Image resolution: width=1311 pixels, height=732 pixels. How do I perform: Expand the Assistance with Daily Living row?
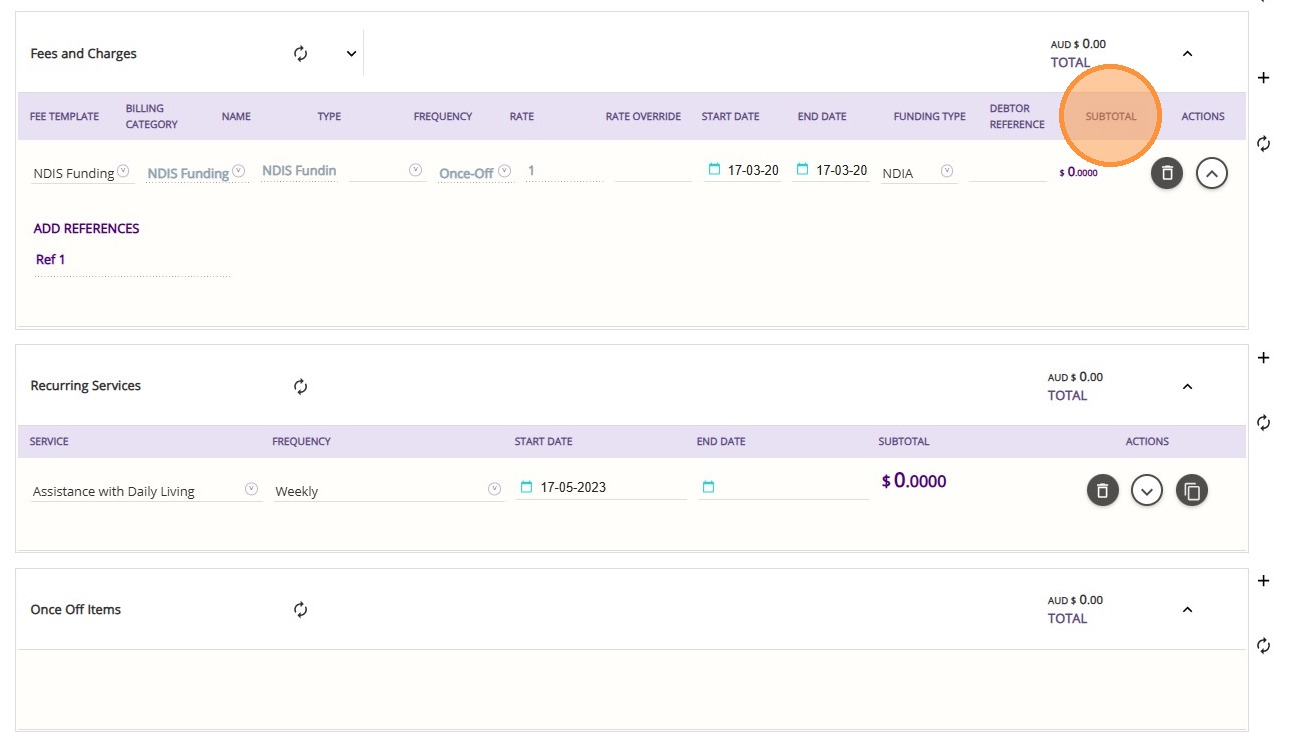point(1147,490)
